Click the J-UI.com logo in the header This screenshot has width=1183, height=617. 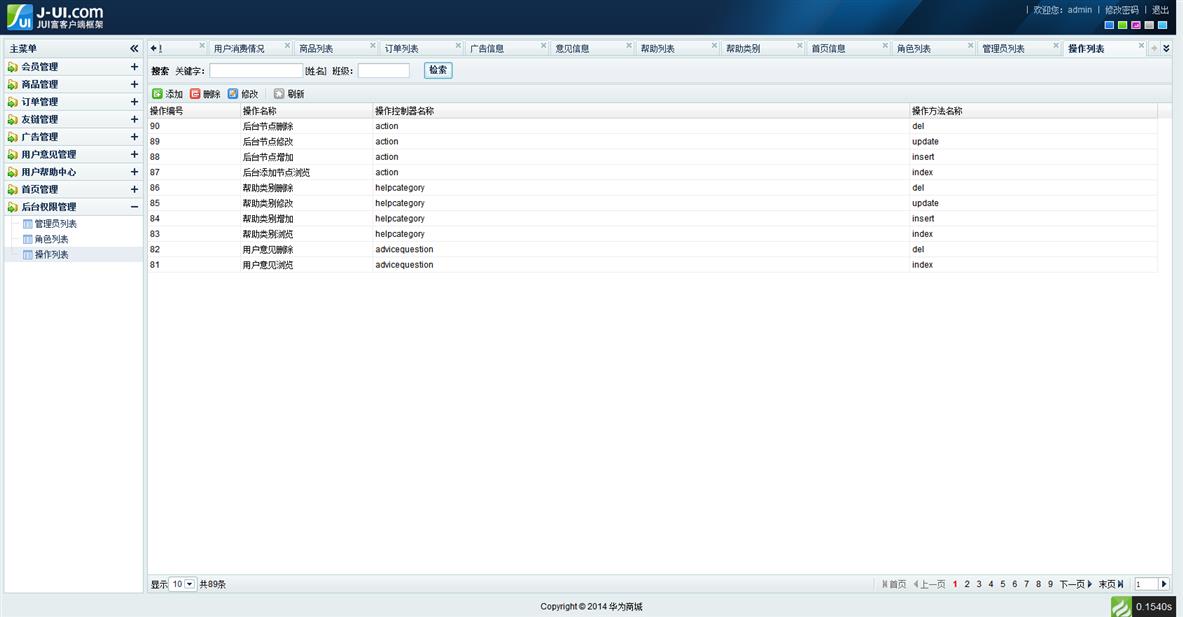click(x=55, y=17)
